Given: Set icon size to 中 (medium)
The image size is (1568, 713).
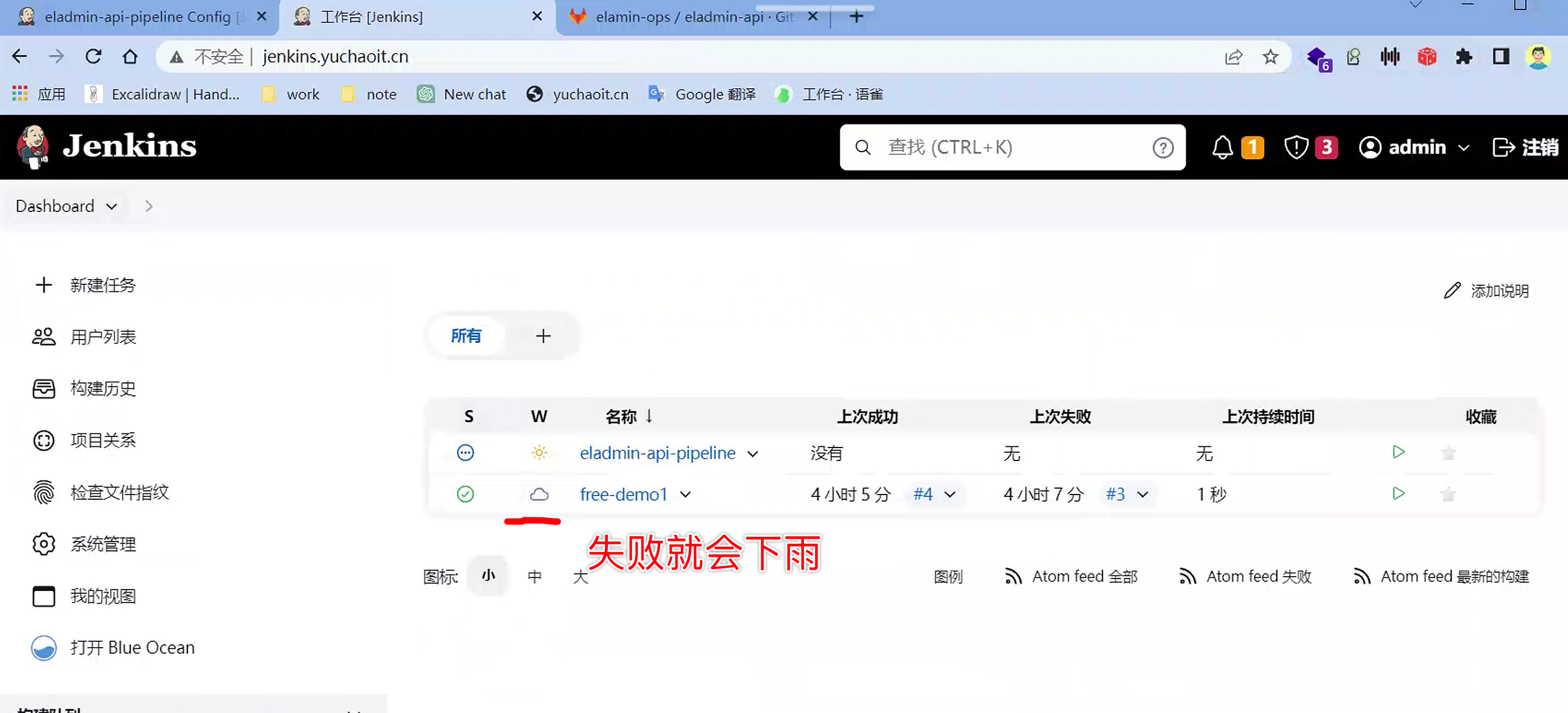Looking at the screenshot, I should 534,576.
